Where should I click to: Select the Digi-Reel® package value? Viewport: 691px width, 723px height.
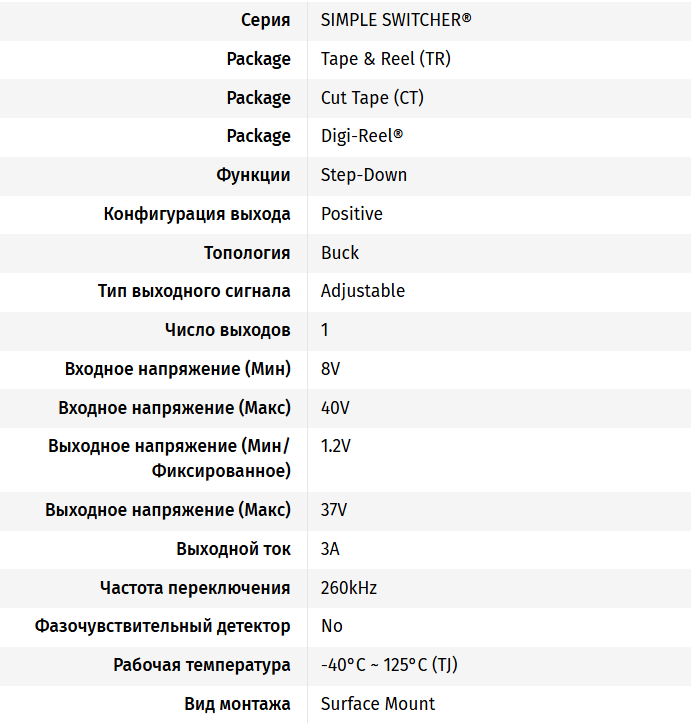(362, 136)
